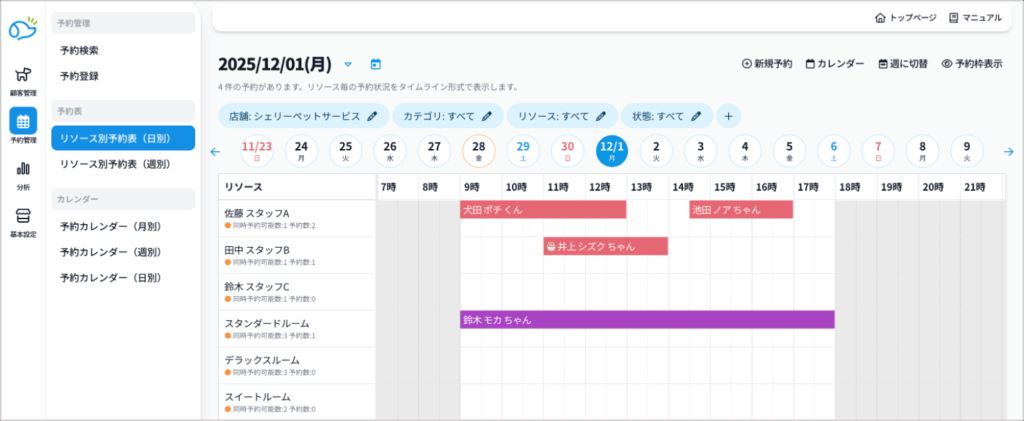This screenshot has width=1024, height=421.
Task: Open the purple 鈴木 モカ ちゃん reservation bar
Action: tap(646, 320)
